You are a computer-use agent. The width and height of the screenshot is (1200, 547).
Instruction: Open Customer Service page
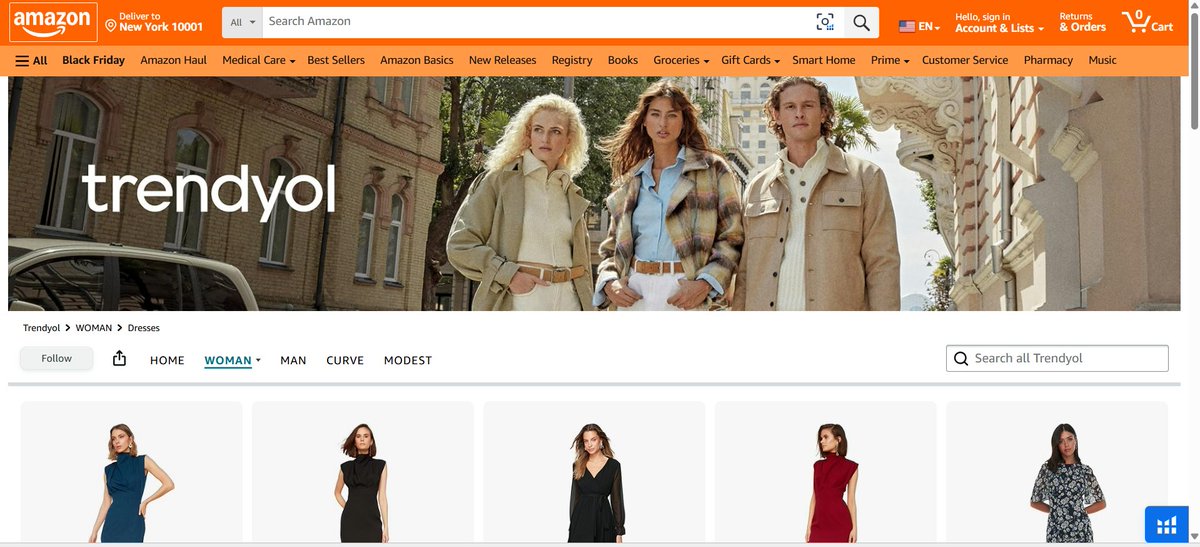click(x=965, y=60)
